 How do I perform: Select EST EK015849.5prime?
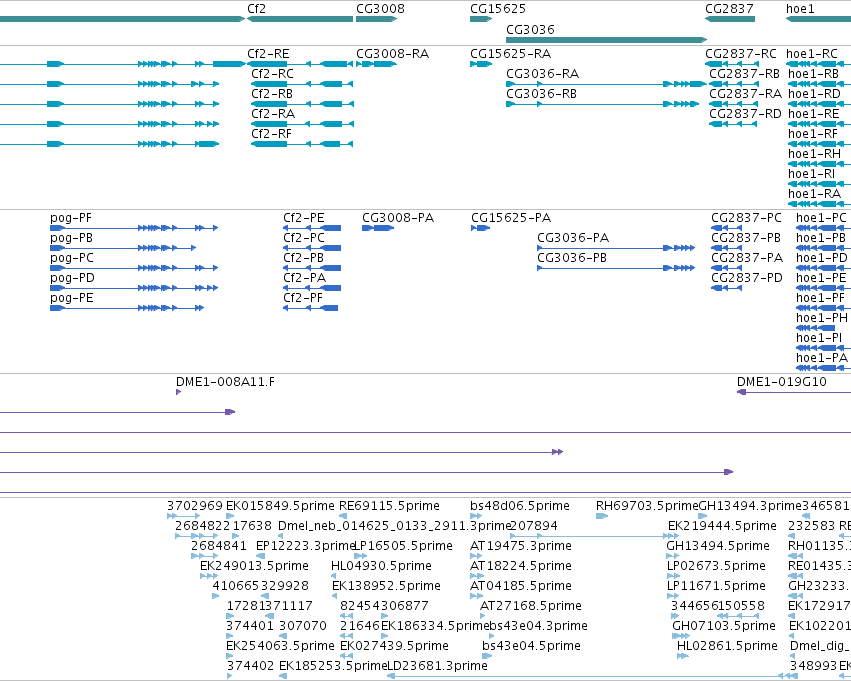[x=230, y=516]
